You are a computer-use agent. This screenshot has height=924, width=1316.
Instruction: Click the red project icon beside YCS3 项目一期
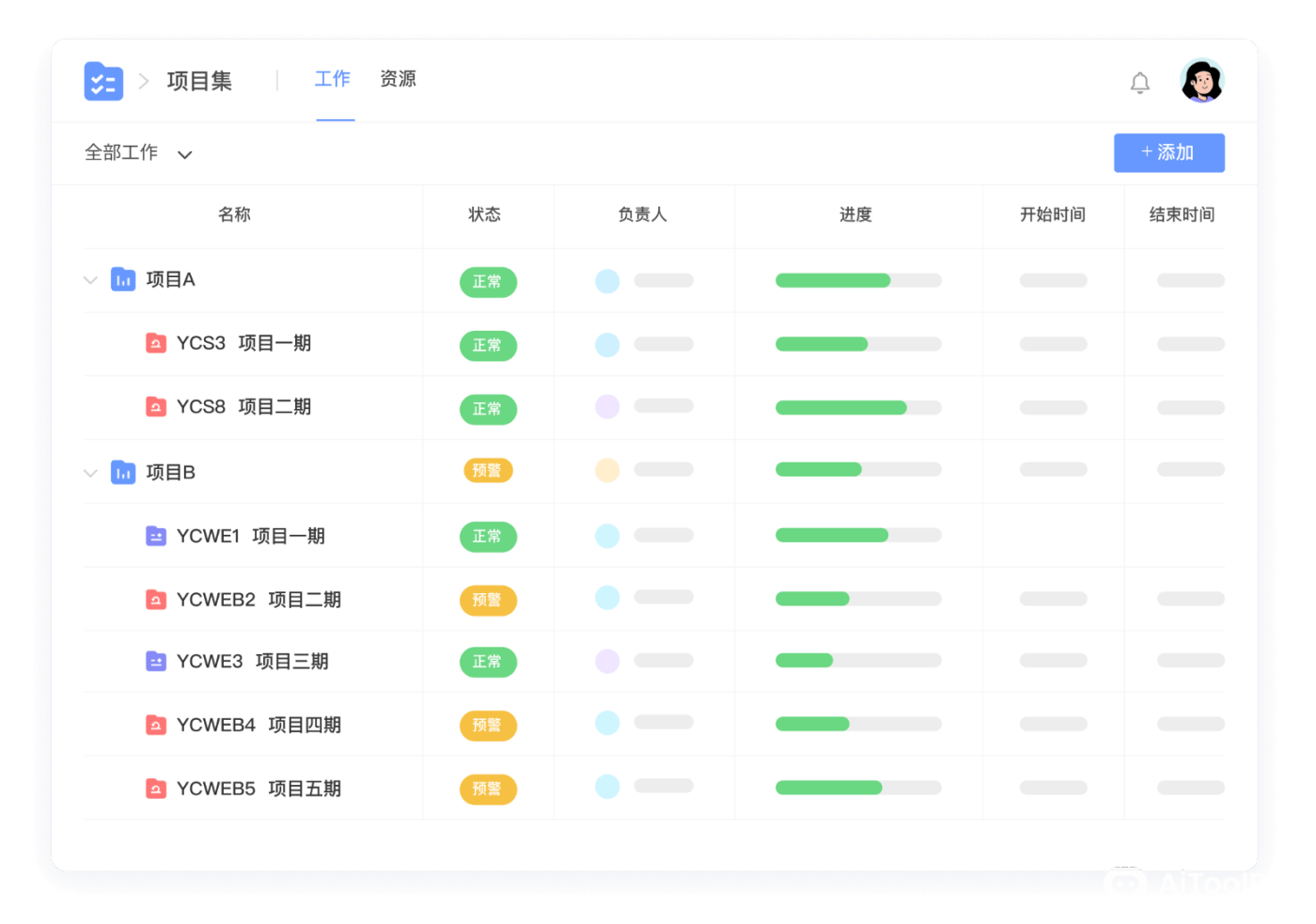(x=156, y=343)
